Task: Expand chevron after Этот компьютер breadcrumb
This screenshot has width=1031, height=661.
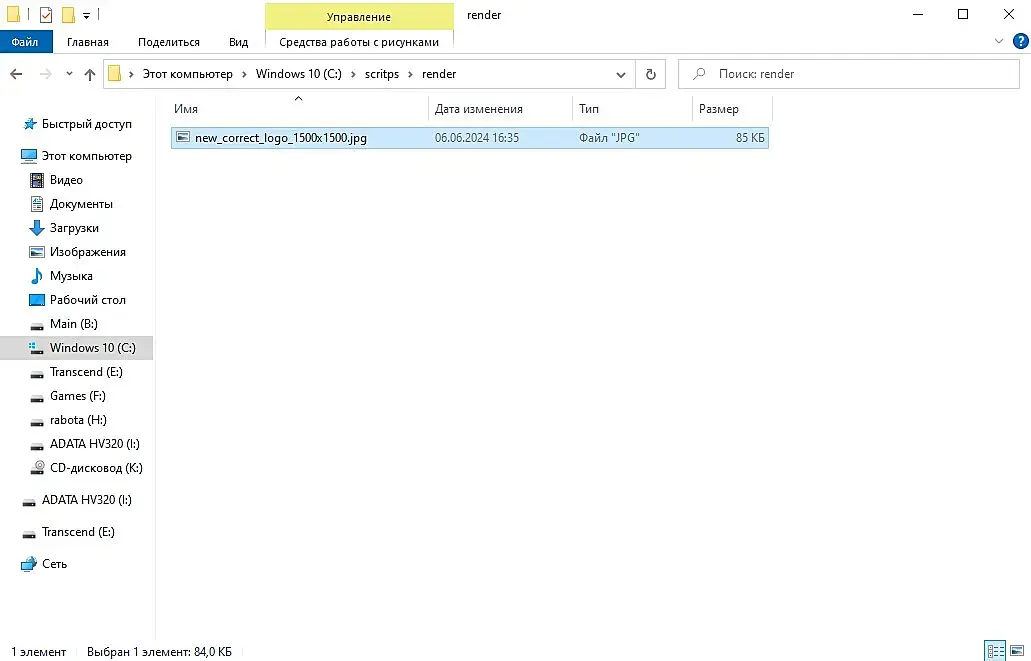Action: pyautogui.click(x=244, y=74)
